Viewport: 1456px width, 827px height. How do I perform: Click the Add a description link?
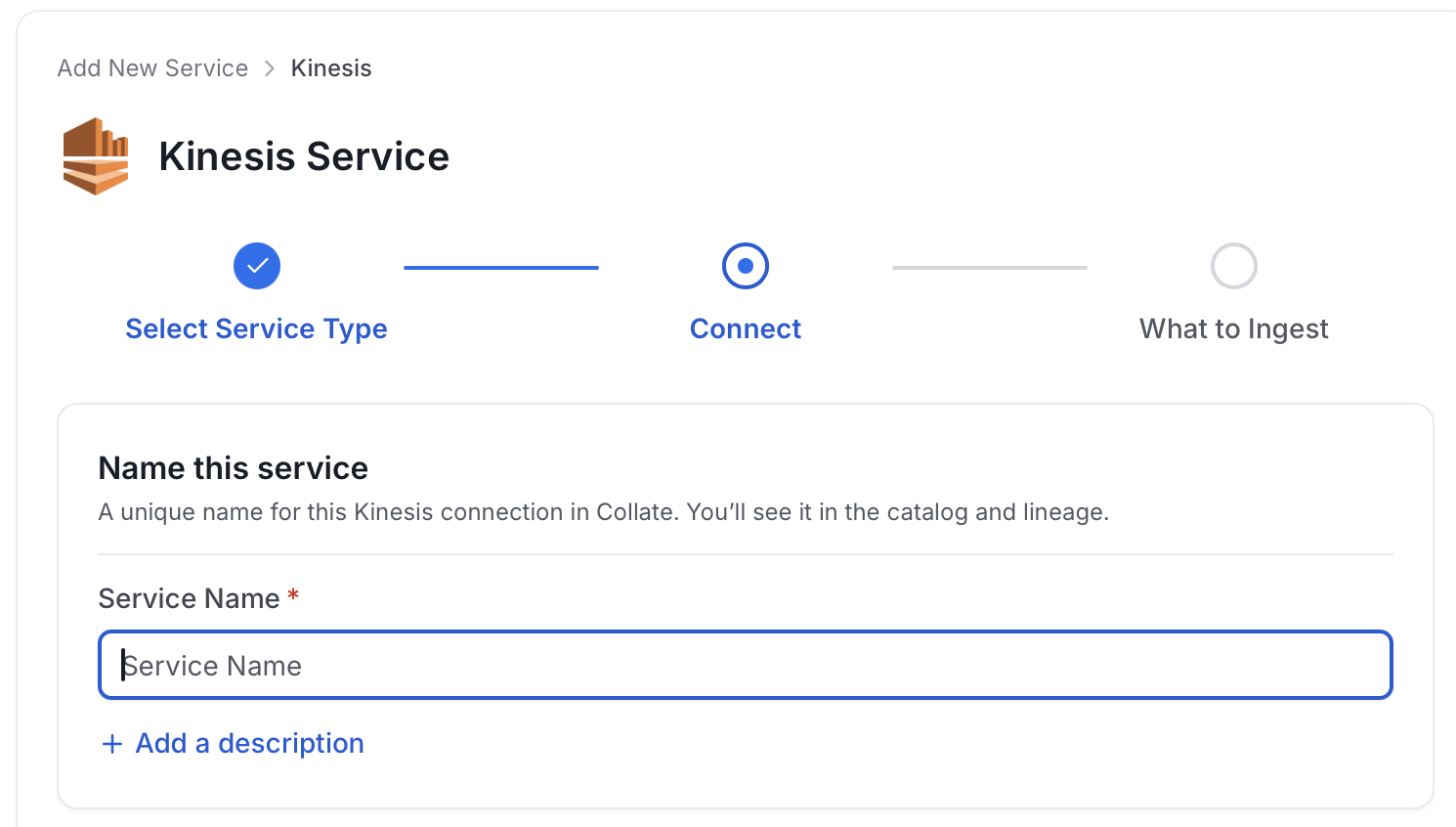(x=249, y=744)
